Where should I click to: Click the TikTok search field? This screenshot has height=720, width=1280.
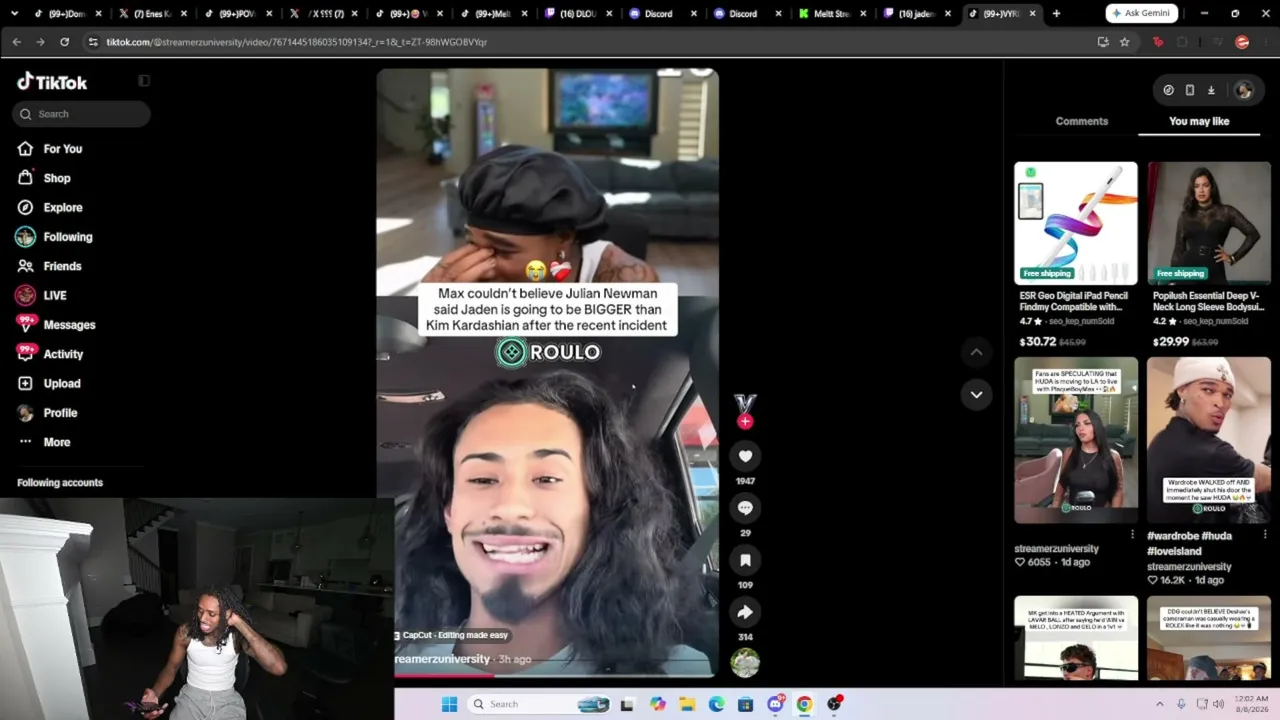pyautogui.click(x=82, y=114)
